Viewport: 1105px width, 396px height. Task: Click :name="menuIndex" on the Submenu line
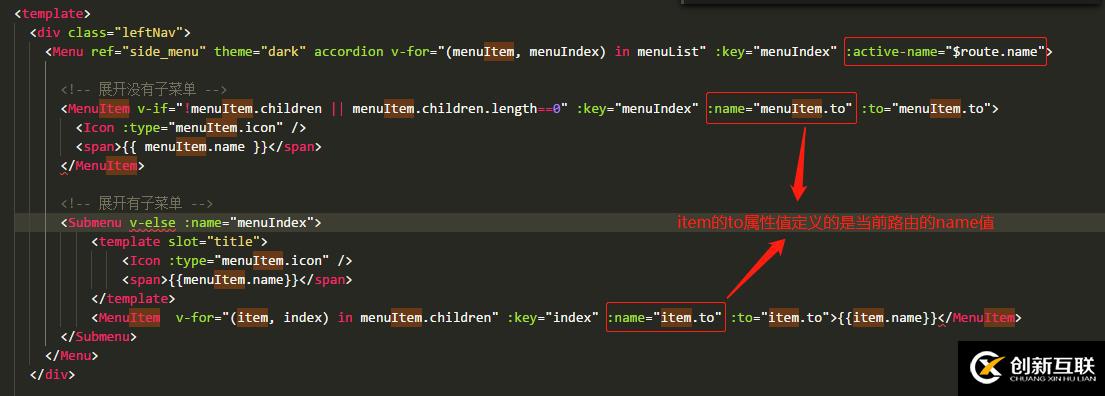tap(249, 223)
